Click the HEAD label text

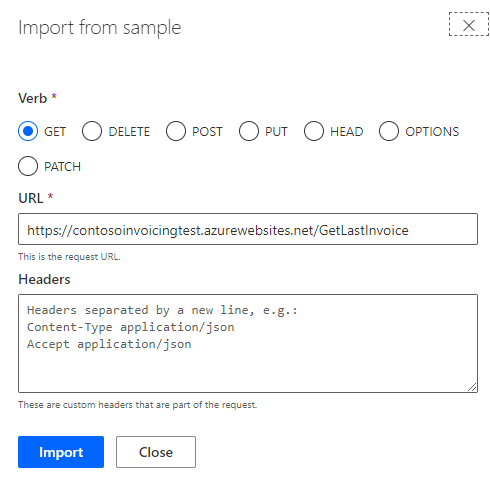pyautogui.click(x=346, y=132)
